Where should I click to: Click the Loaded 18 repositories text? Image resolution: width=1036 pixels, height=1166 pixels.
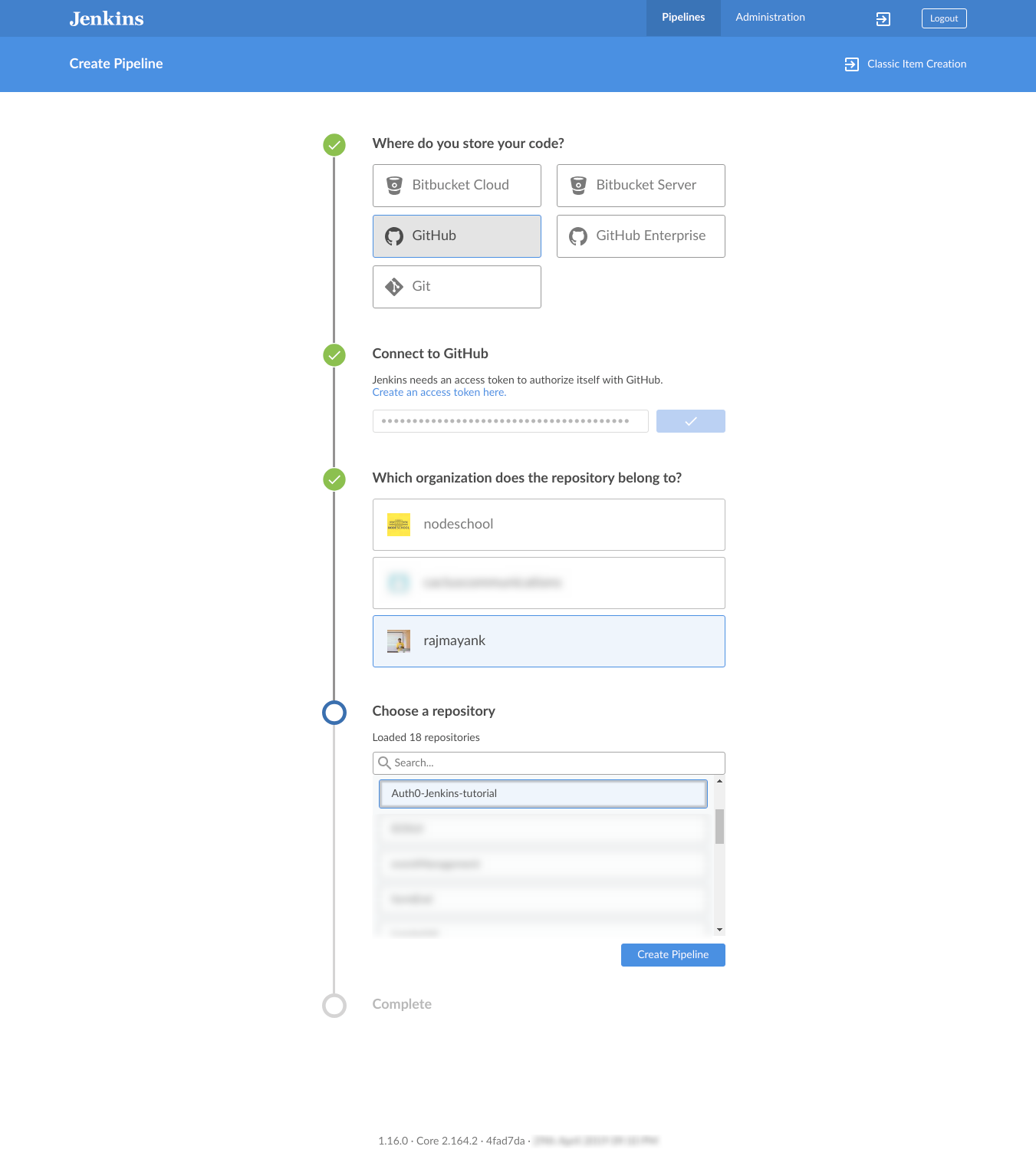426,737
